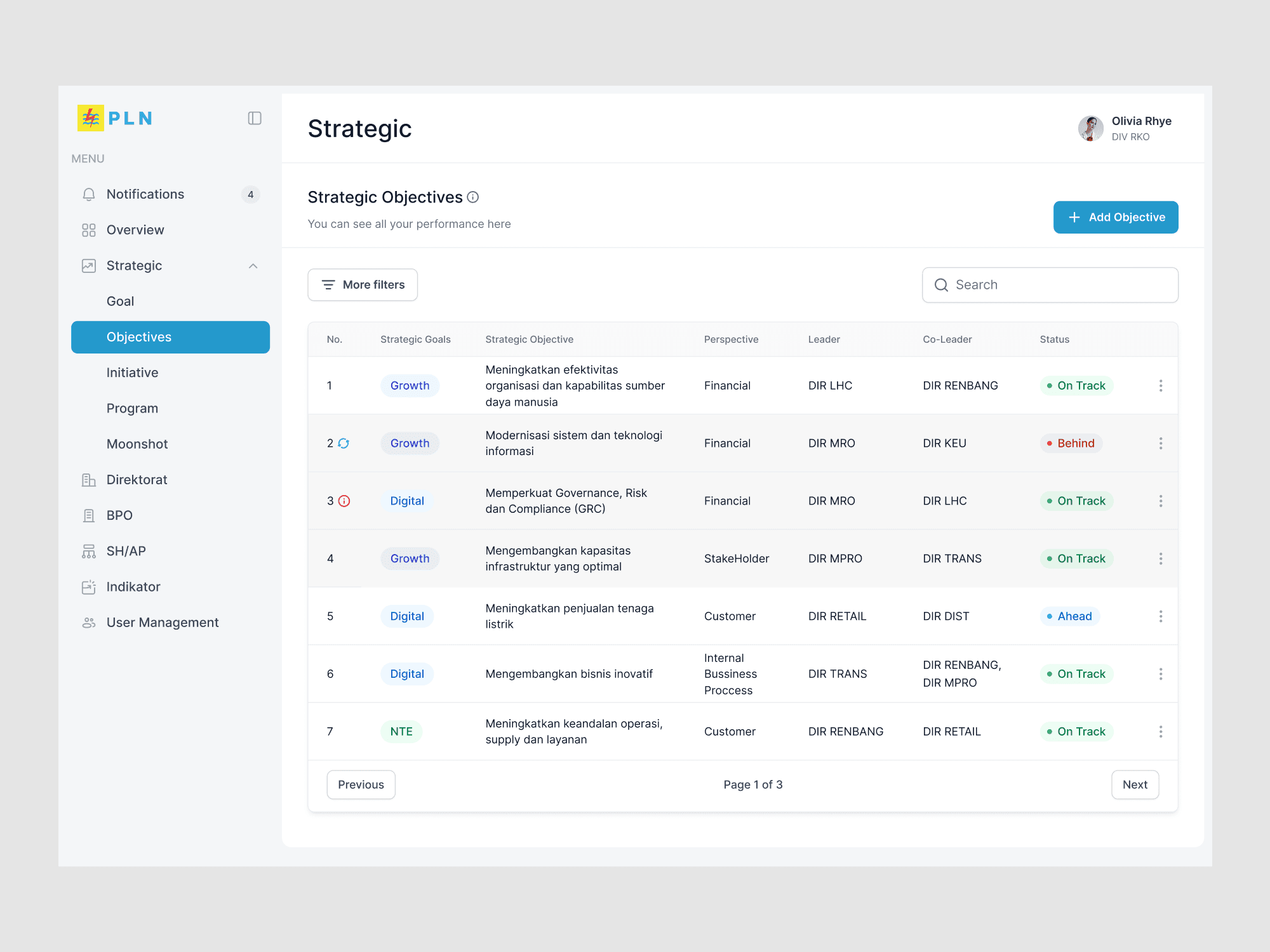Click the red alert icon on row 3

344,501
